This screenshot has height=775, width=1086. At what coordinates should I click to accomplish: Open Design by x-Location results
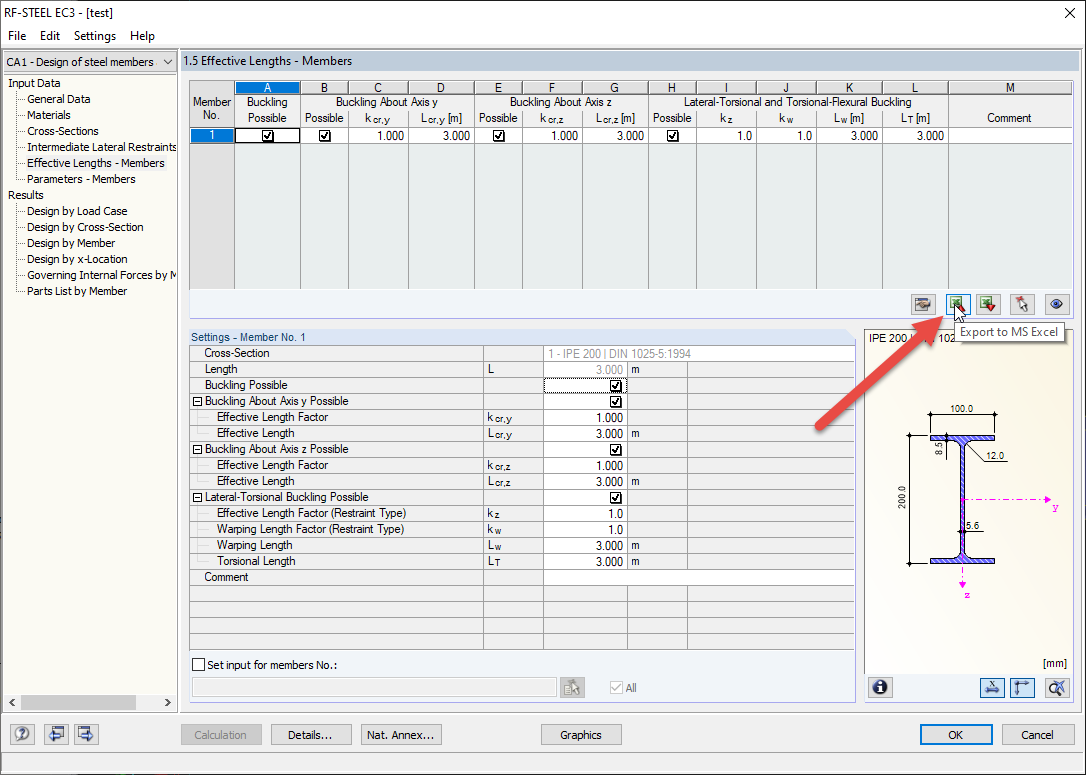(x=77, y=259)
